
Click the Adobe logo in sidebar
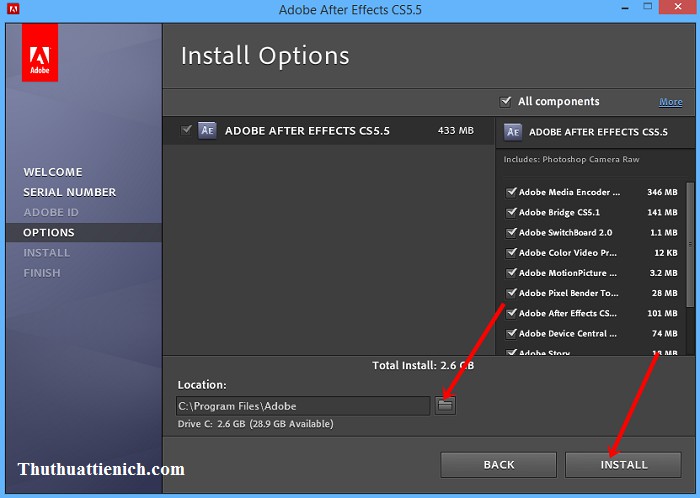pos(40,53)
